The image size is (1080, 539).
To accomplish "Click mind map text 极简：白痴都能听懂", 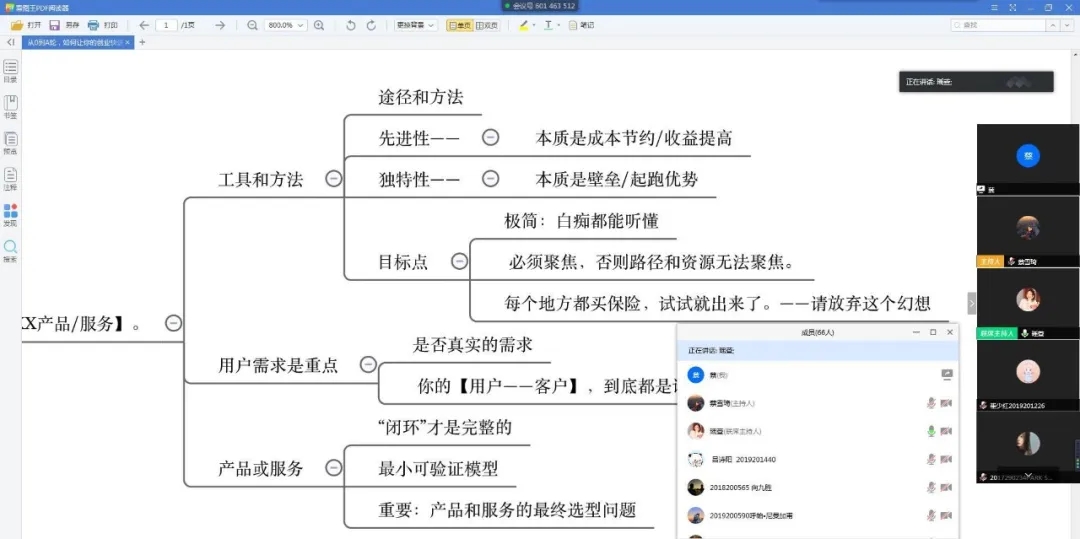I will point(581,221).
